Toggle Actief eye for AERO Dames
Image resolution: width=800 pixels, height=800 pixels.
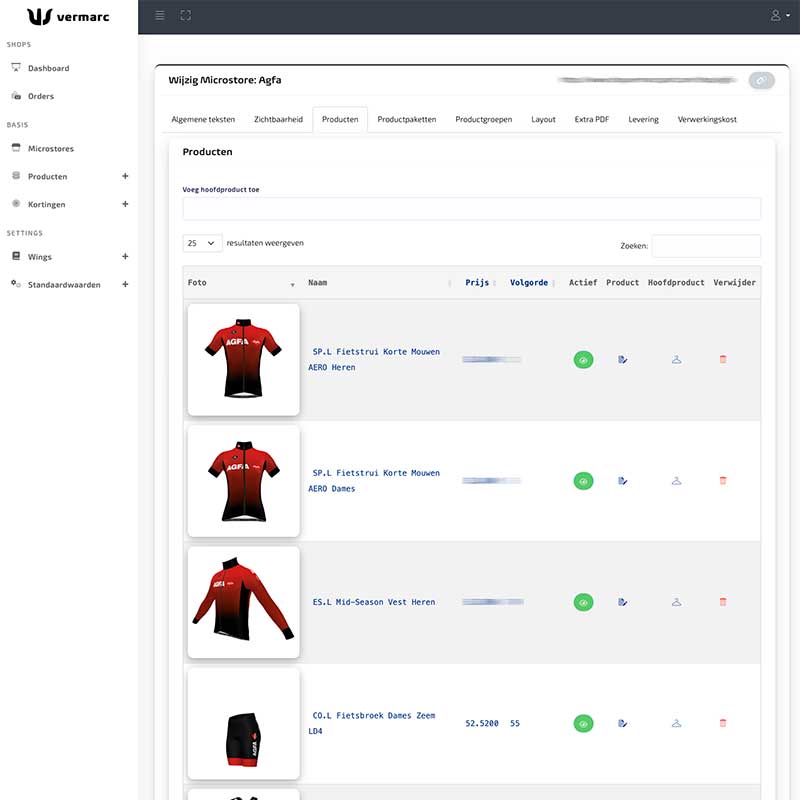click(x=583, y=481)
